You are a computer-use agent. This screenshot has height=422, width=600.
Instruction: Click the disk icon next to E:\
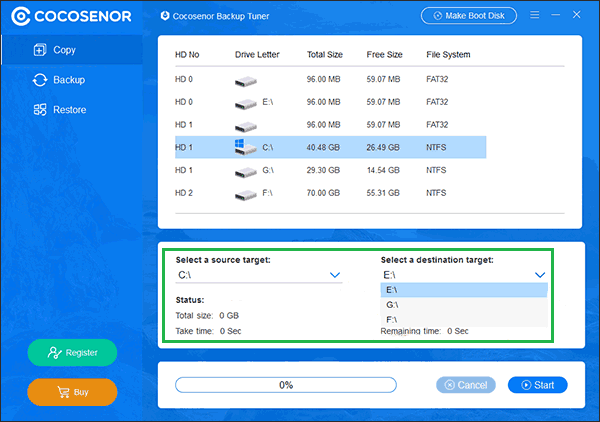(x=246, y=102)
